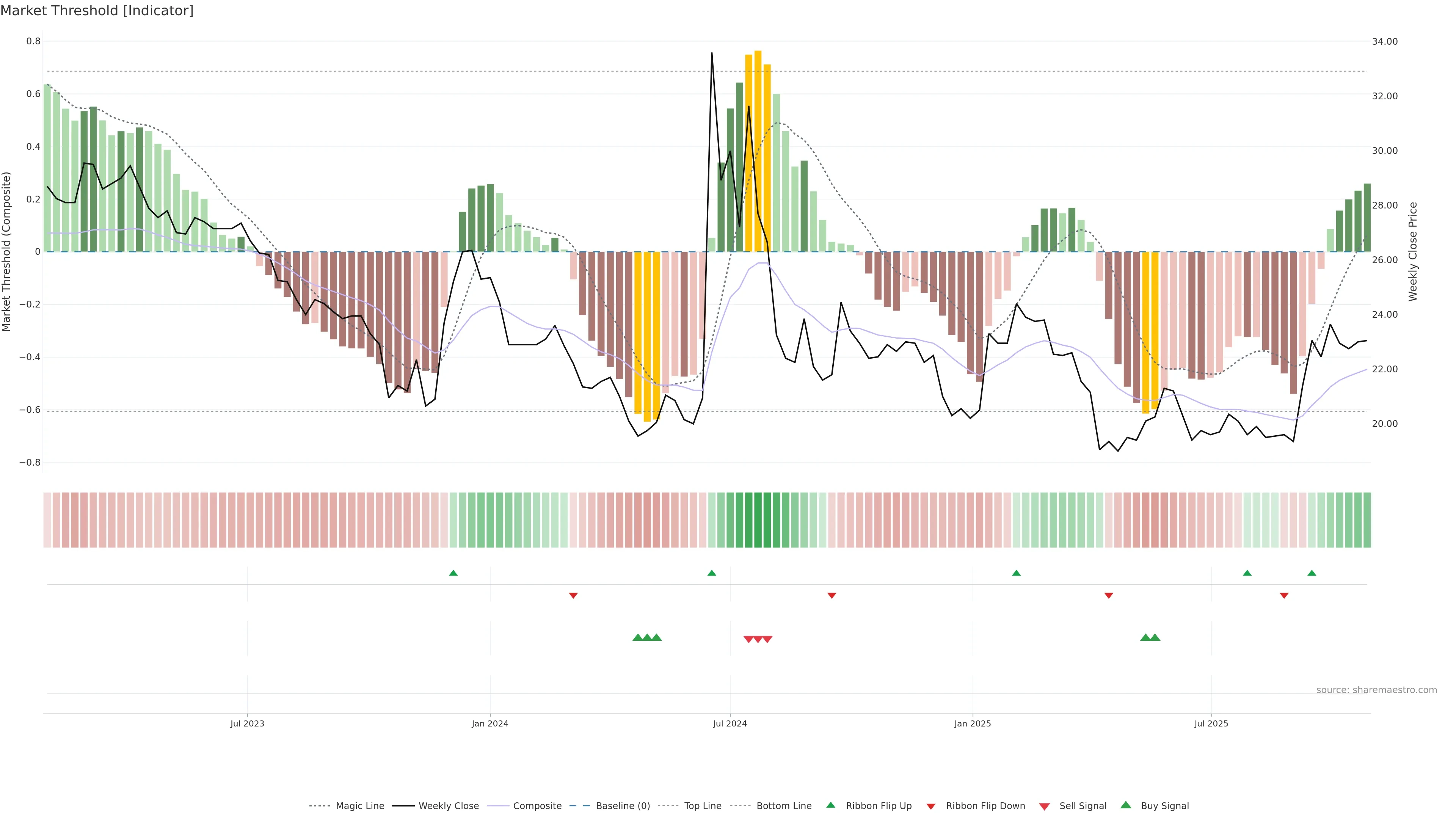
Task: Click the Ribbon Flip Down legend triangle icon
Action: (x=931, y=806)
